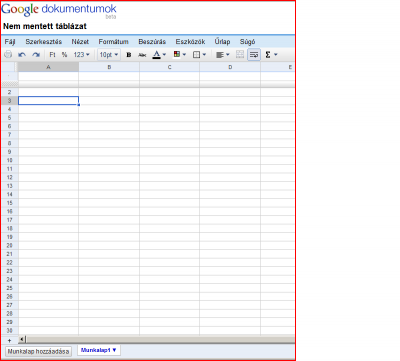Select row 15 header
Viewport: 400px width, 361px height.
point(10,203)
